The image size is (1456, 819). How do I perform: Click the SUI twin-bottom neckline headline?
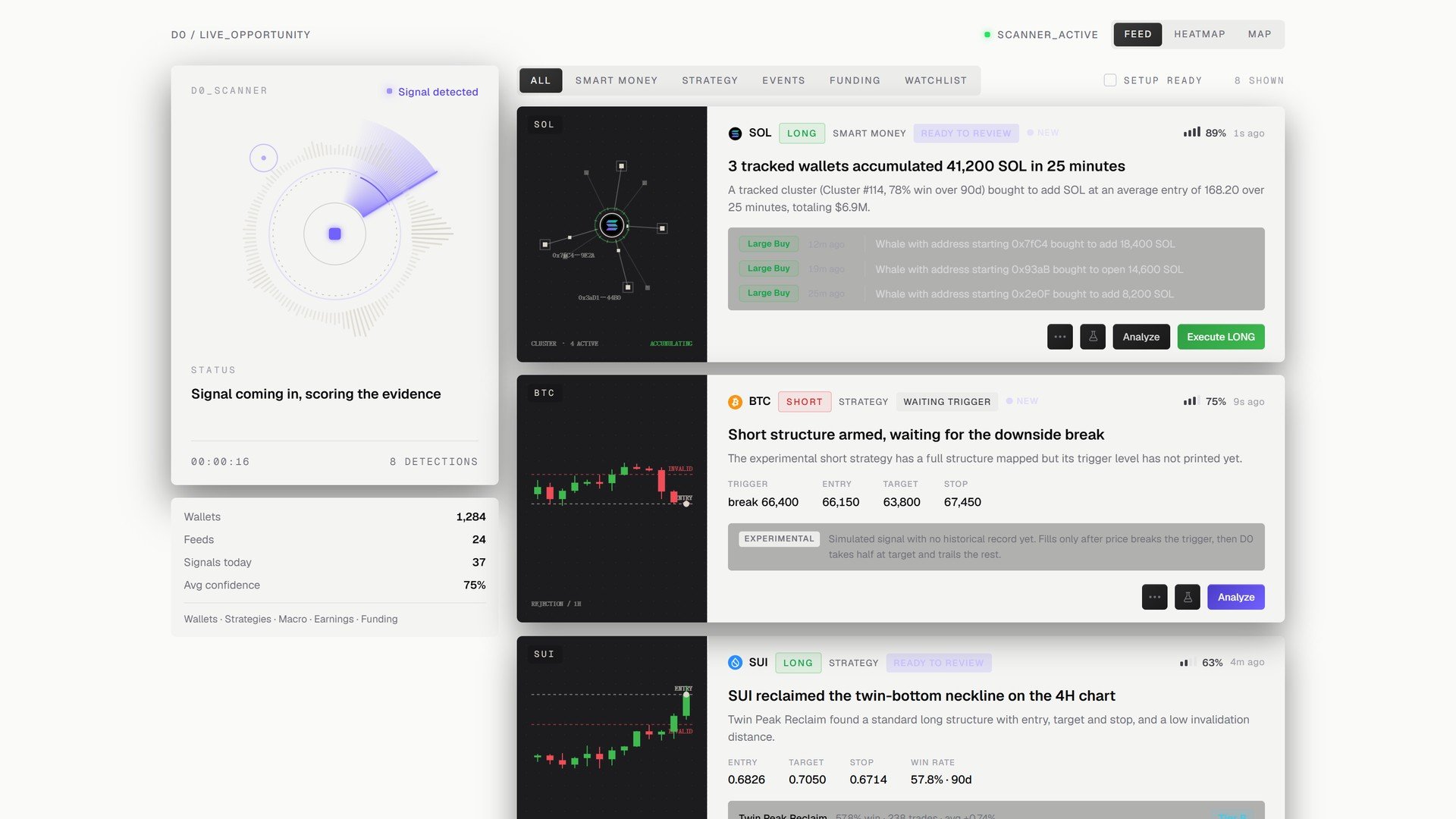tap(921, 696)
